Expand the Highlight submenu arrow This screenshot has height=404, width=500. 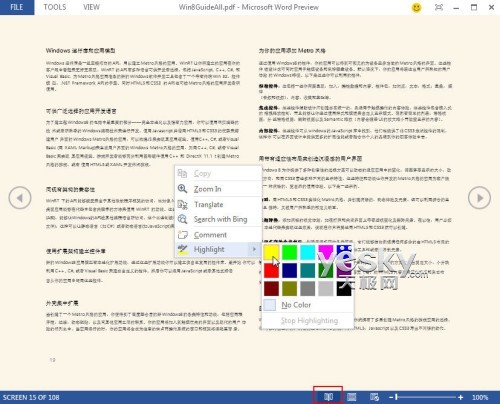[x=254, y=249]
